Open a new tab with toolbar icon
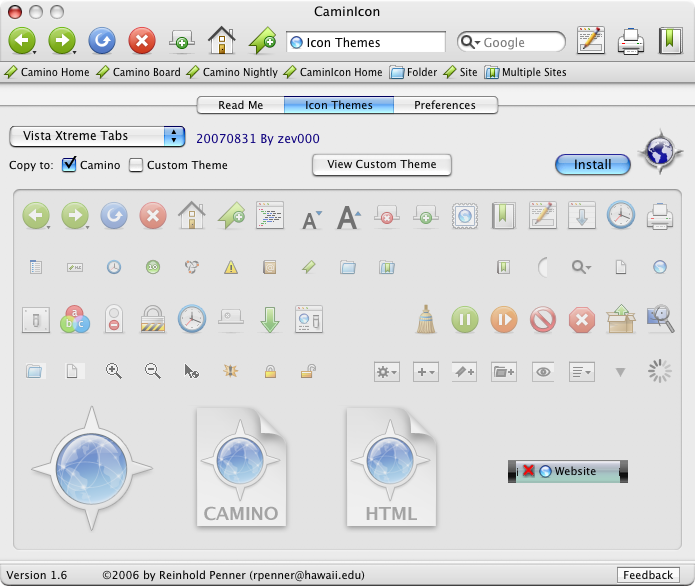695x586 pixels. tap(182, 41)
